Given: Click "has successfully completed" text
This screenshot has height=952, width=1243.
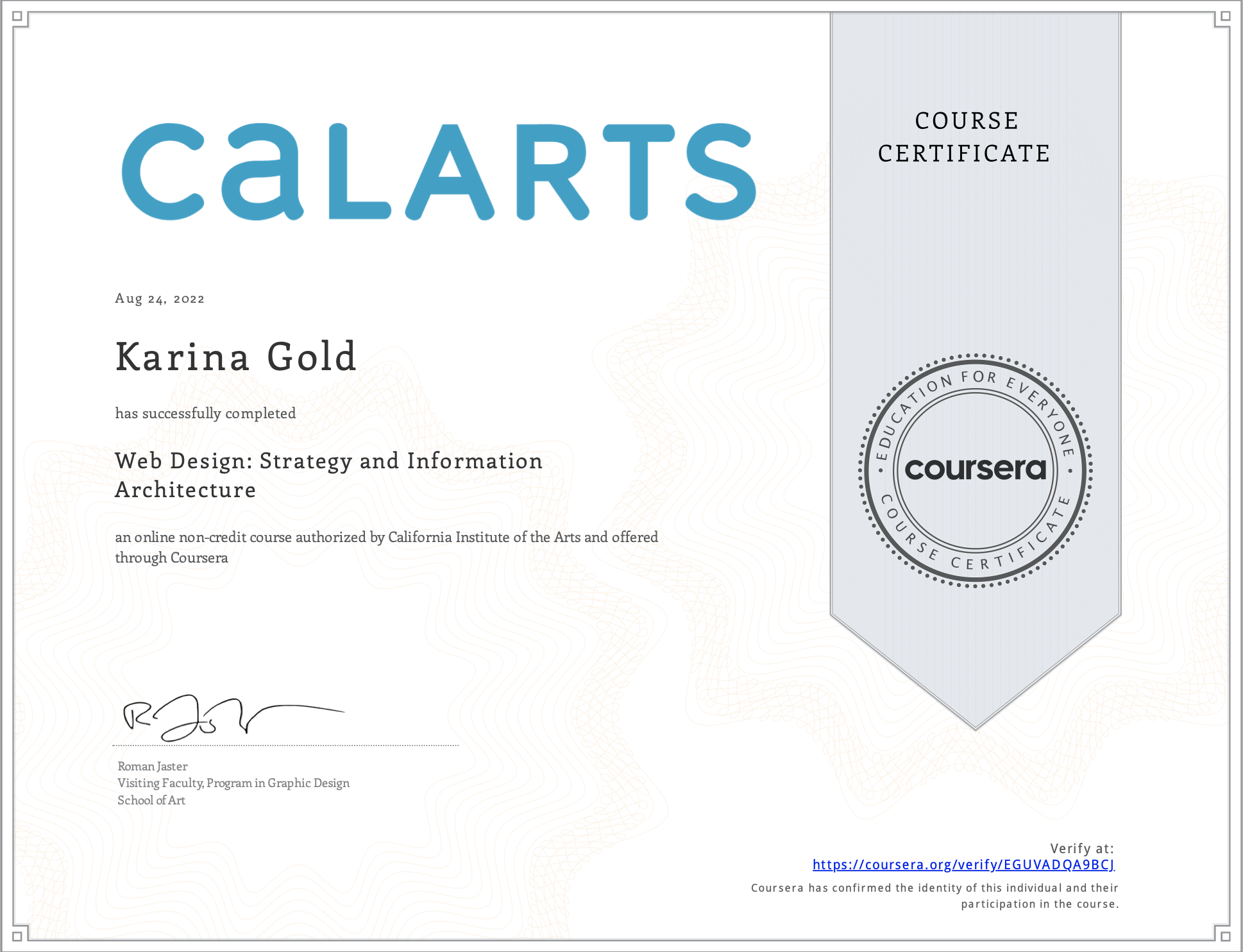Looking at the screenshot, I should [205, 414].
